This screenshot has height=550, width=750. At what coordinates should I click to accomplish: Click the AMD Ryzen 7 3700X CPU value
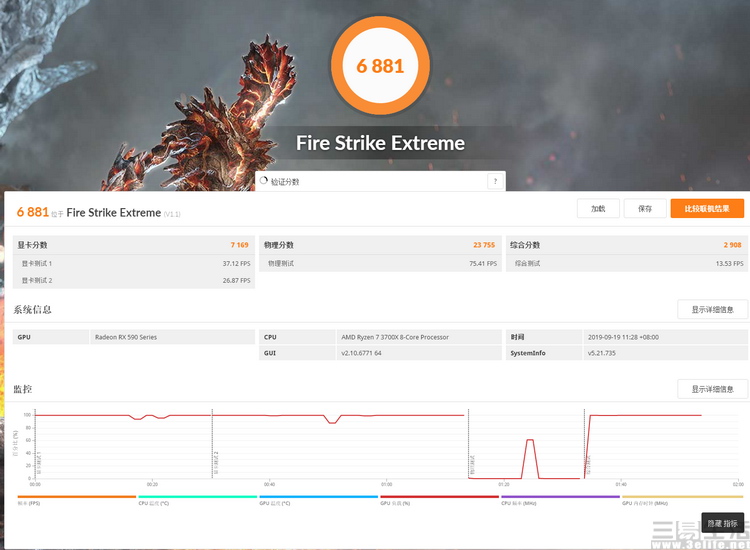(x=395, y=337)
